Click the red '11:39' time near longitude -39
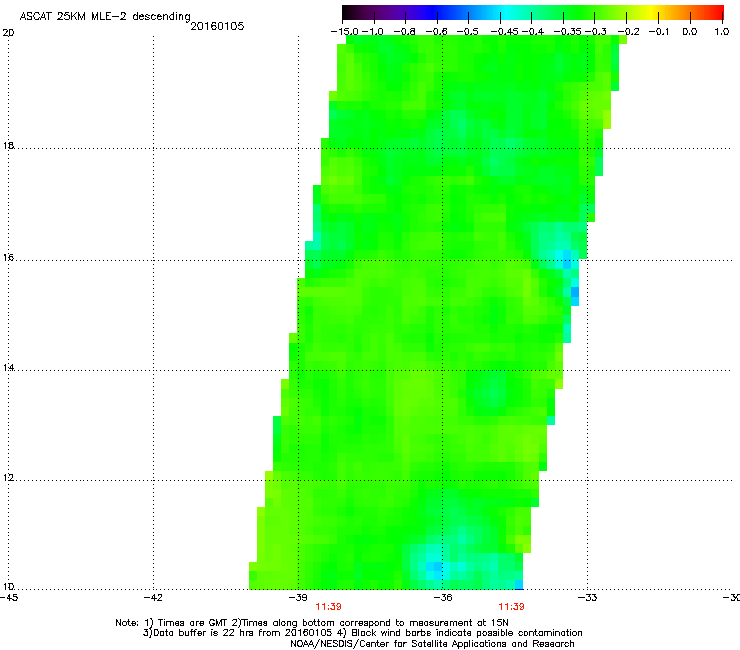Image resolution: width=740 pixels, height=650 pixels. click(x=328, y=607)
